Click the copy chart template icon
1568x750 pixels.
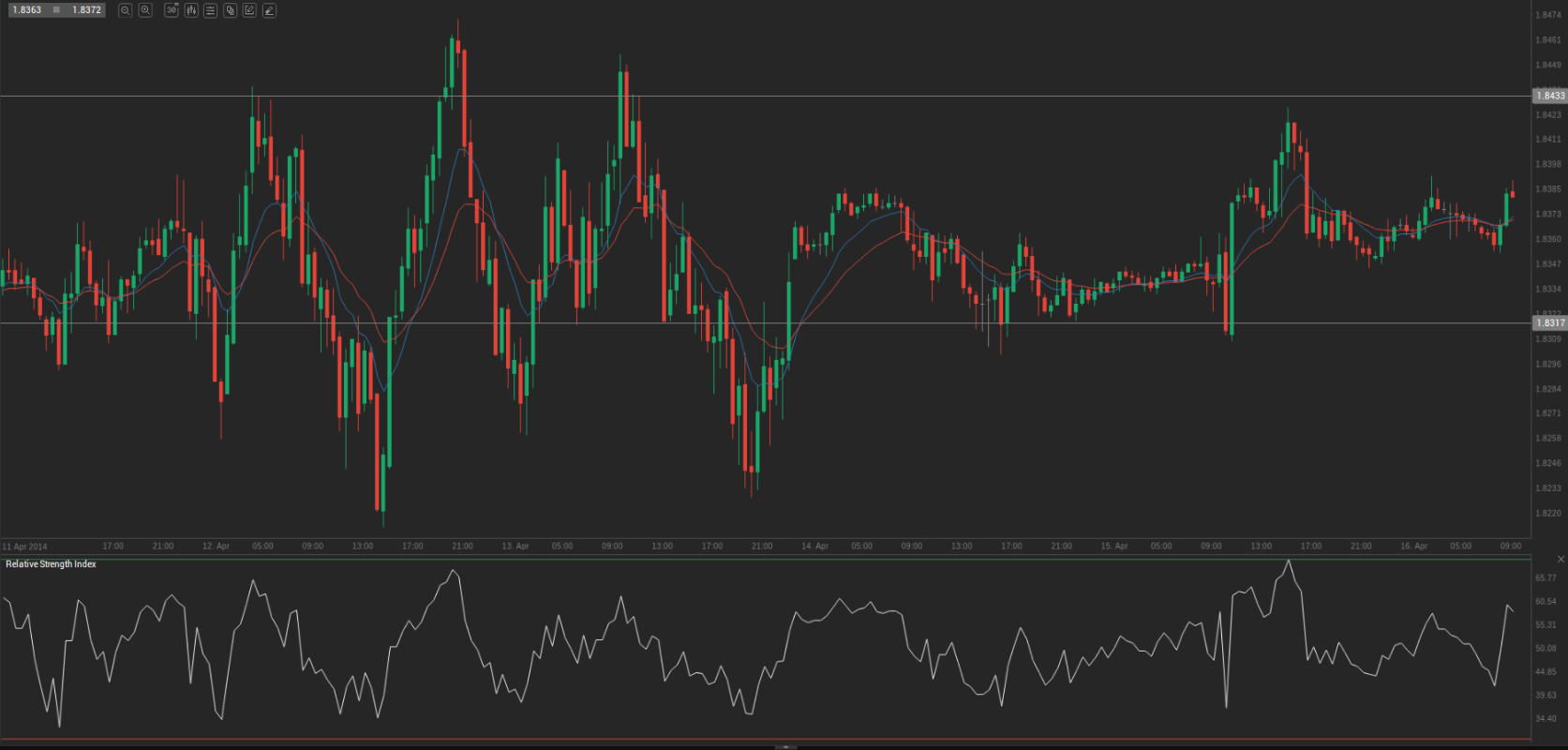pos(230,10)
